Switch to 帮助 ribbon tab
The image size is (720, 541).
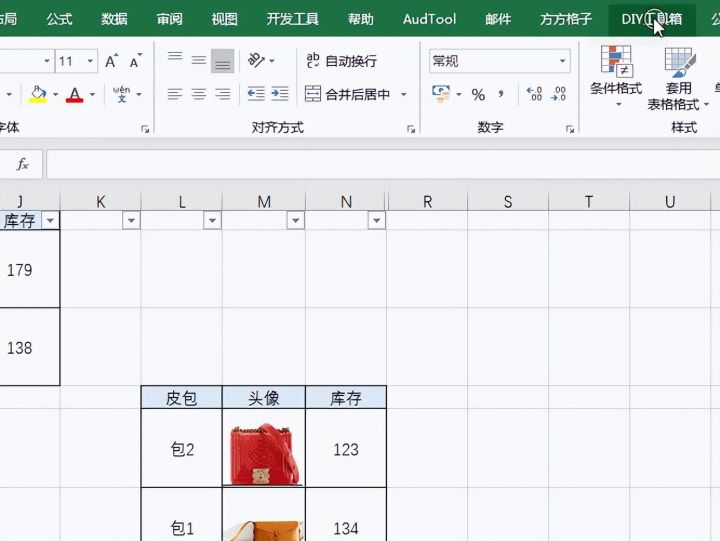tap(360, 19)
